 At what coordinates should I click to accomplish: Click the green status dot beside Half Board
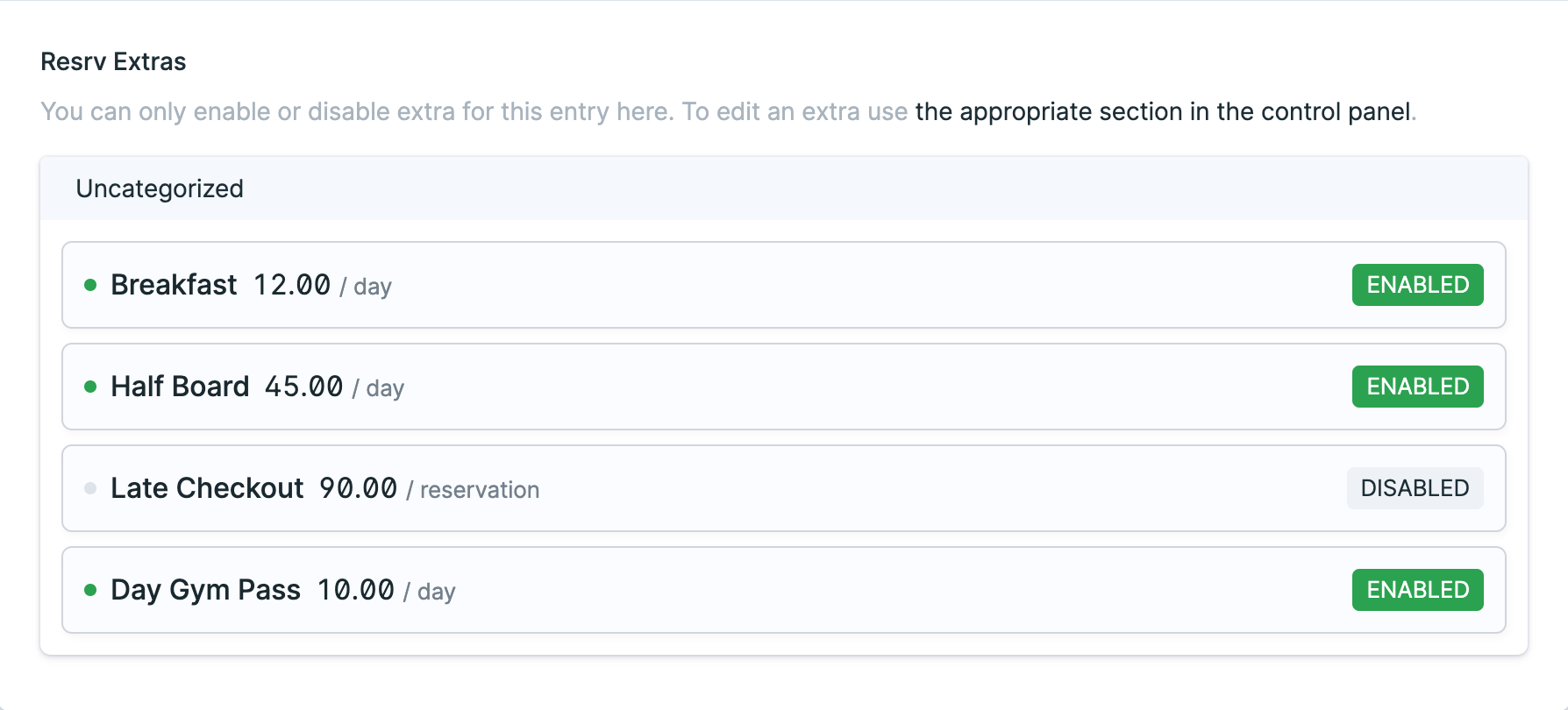[x=90, y=387]
